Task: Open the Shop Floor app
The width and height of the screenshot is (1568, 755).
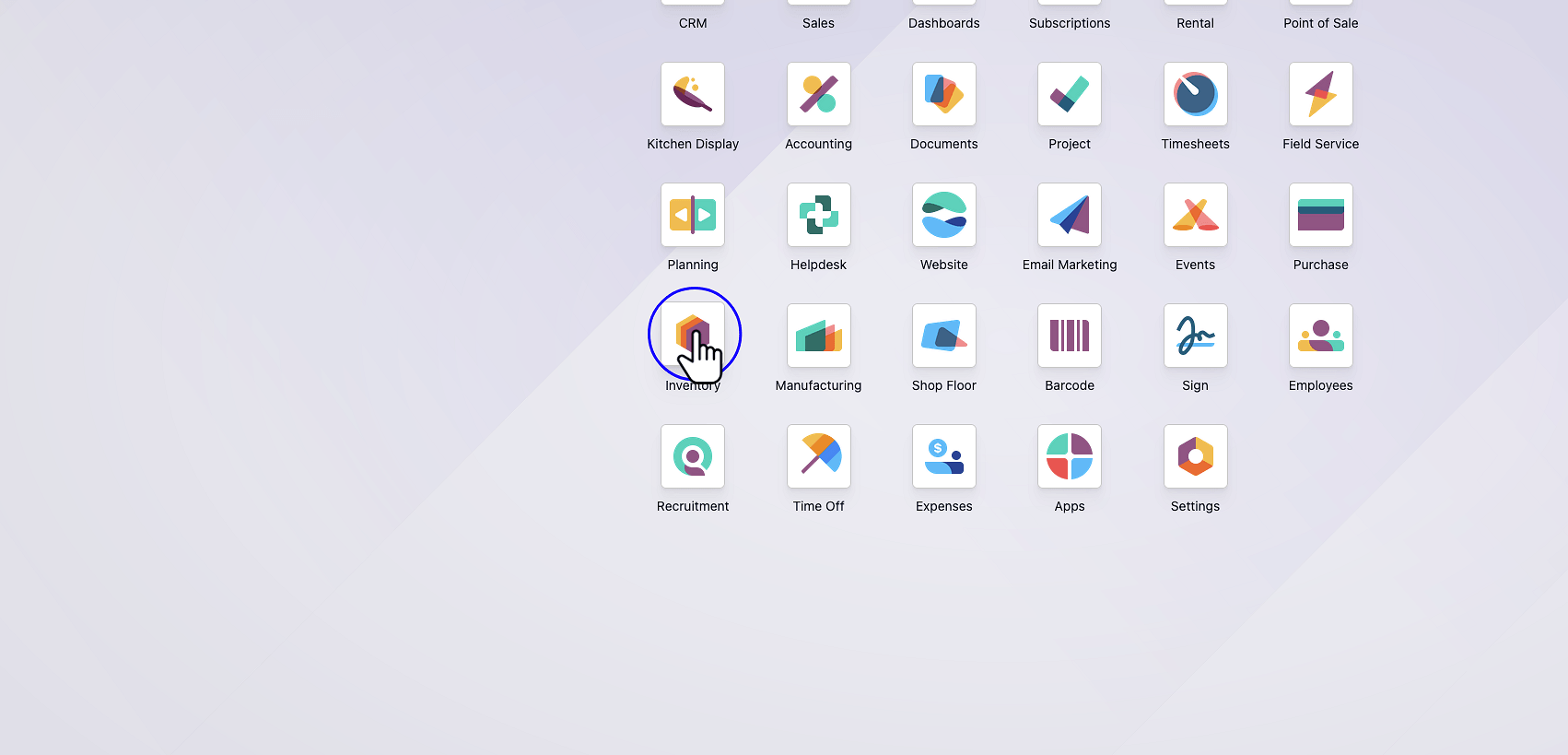Action: coord(944,336)
